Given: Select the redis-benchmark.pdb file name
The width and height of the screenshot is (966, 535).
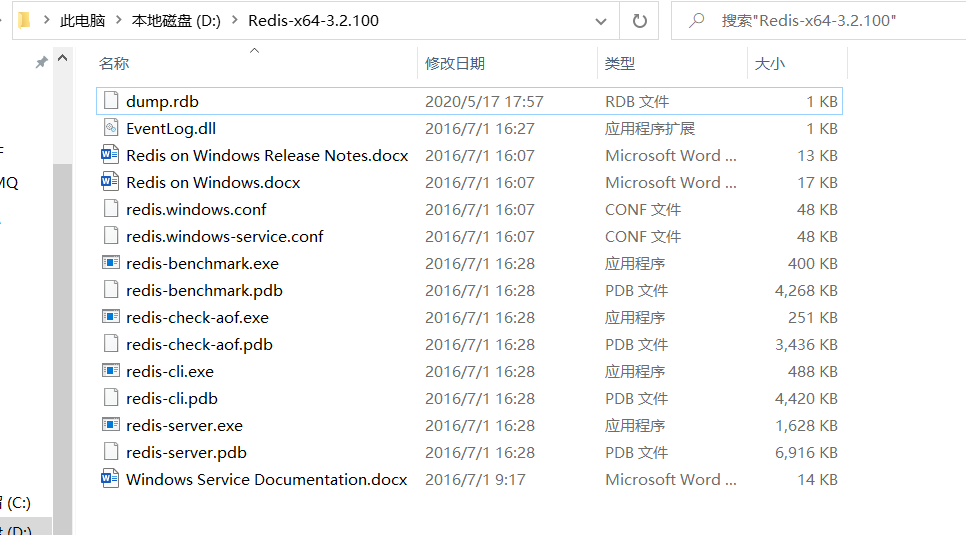Looking at the screenshot, I should (205, 291).
